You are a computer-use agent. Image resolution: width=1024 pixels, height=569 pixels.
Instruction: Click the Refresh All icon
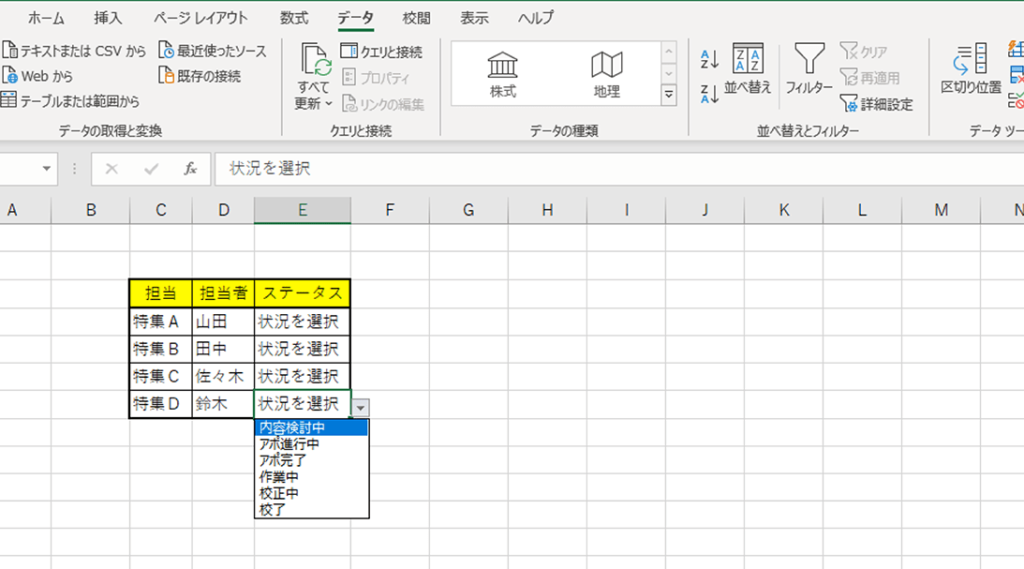pos(315,60)
